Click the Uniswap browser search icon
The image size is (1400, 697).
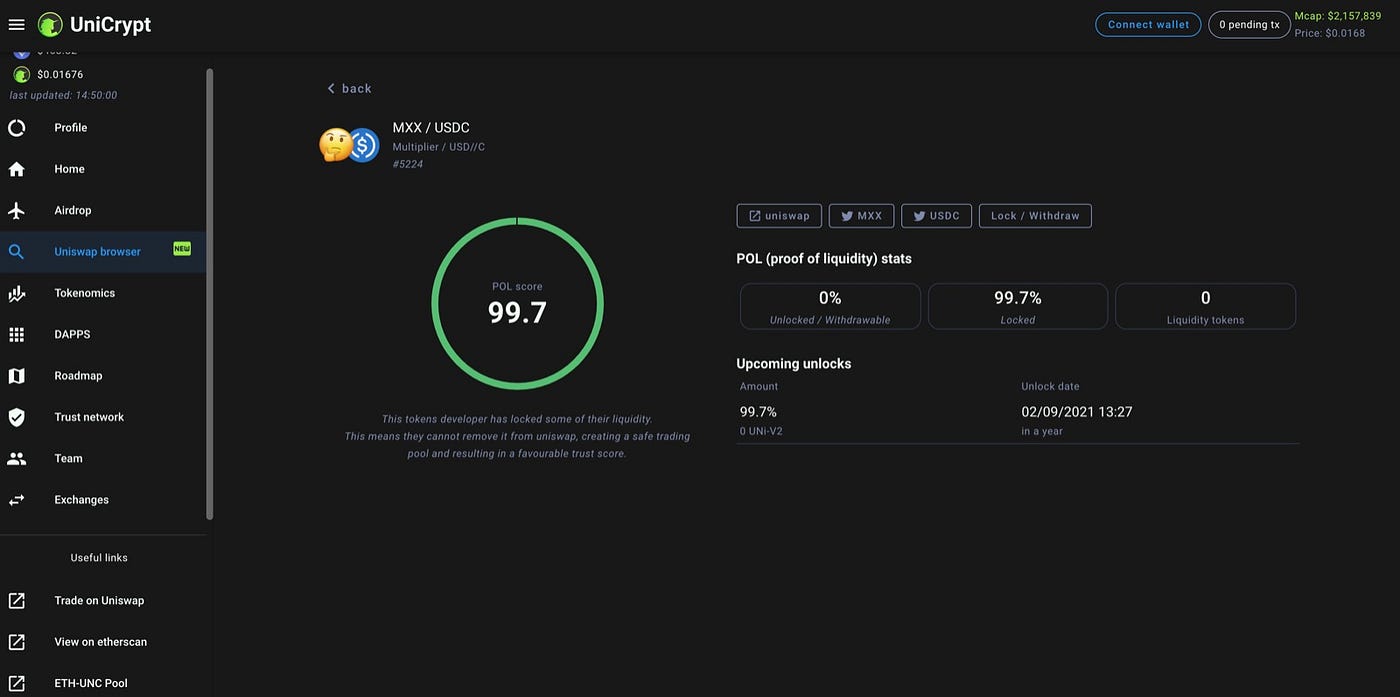point(16,252)
